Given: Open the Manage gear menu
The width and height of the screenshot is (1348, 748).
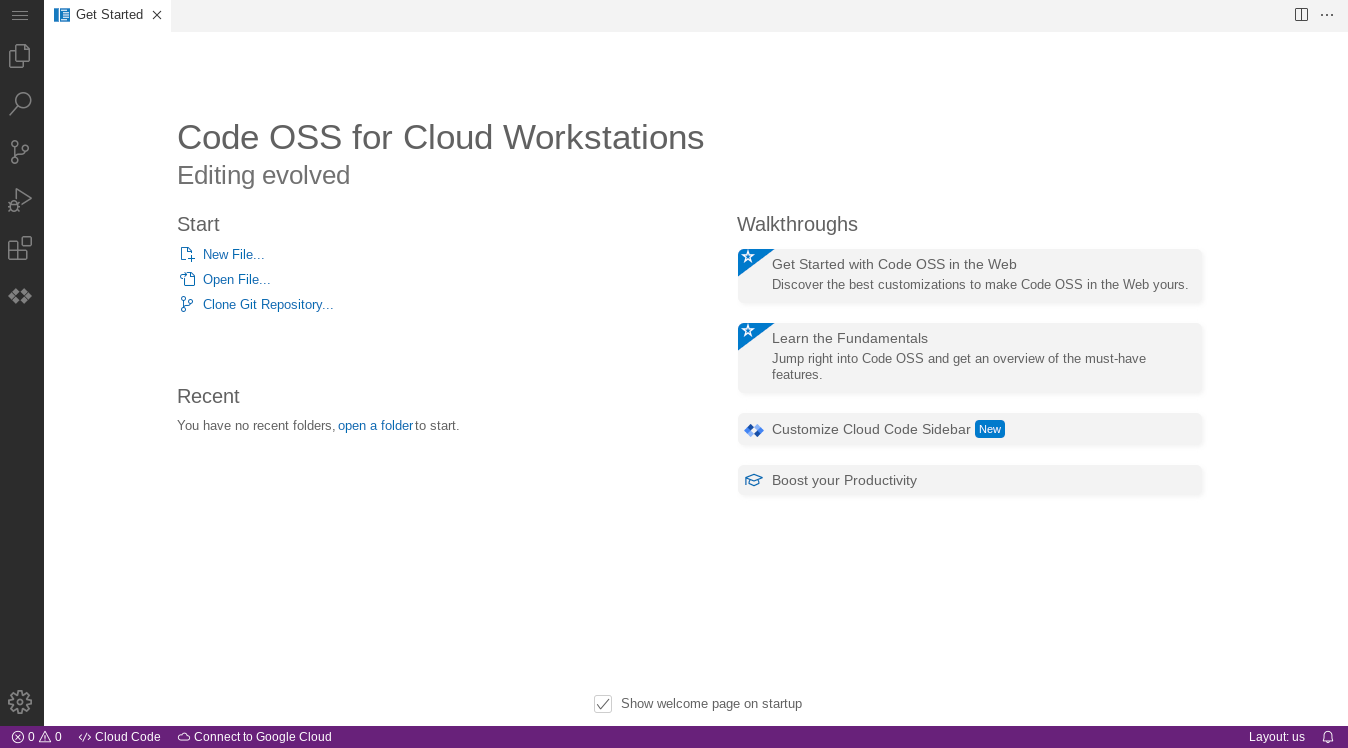Looking at the screenshot, I should [x=20, y=701].
